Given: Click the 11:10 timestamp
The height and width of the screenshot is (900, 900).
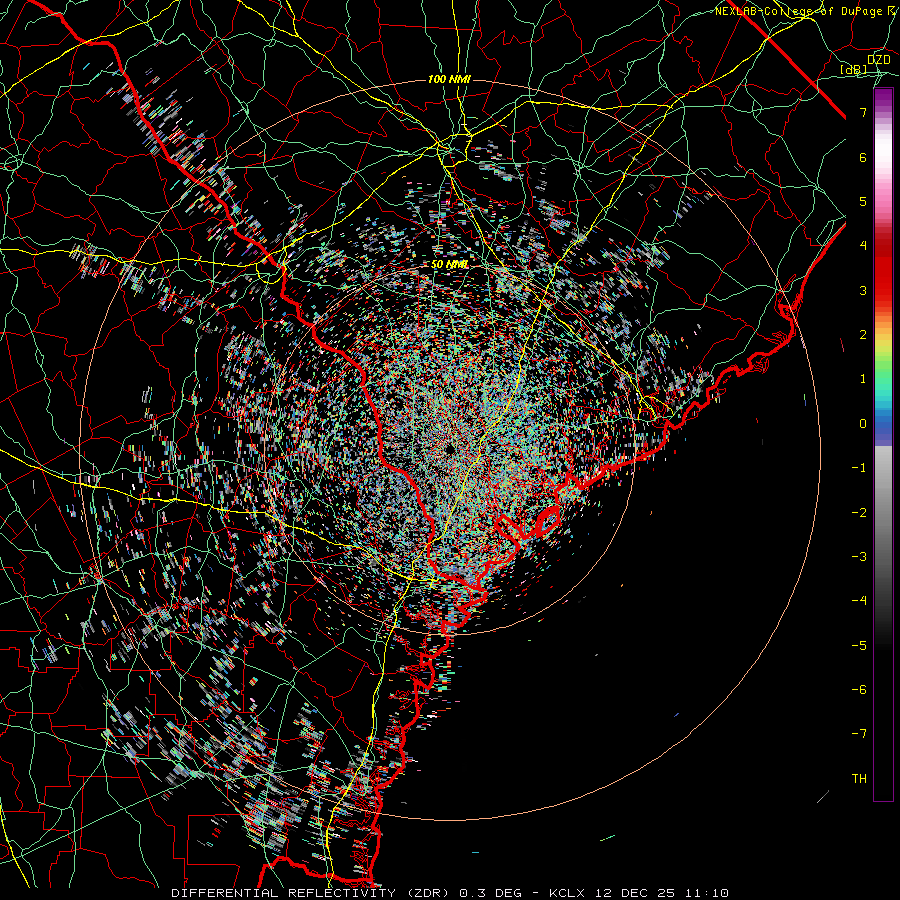Looking at the screenshot, I should point(705,893).
